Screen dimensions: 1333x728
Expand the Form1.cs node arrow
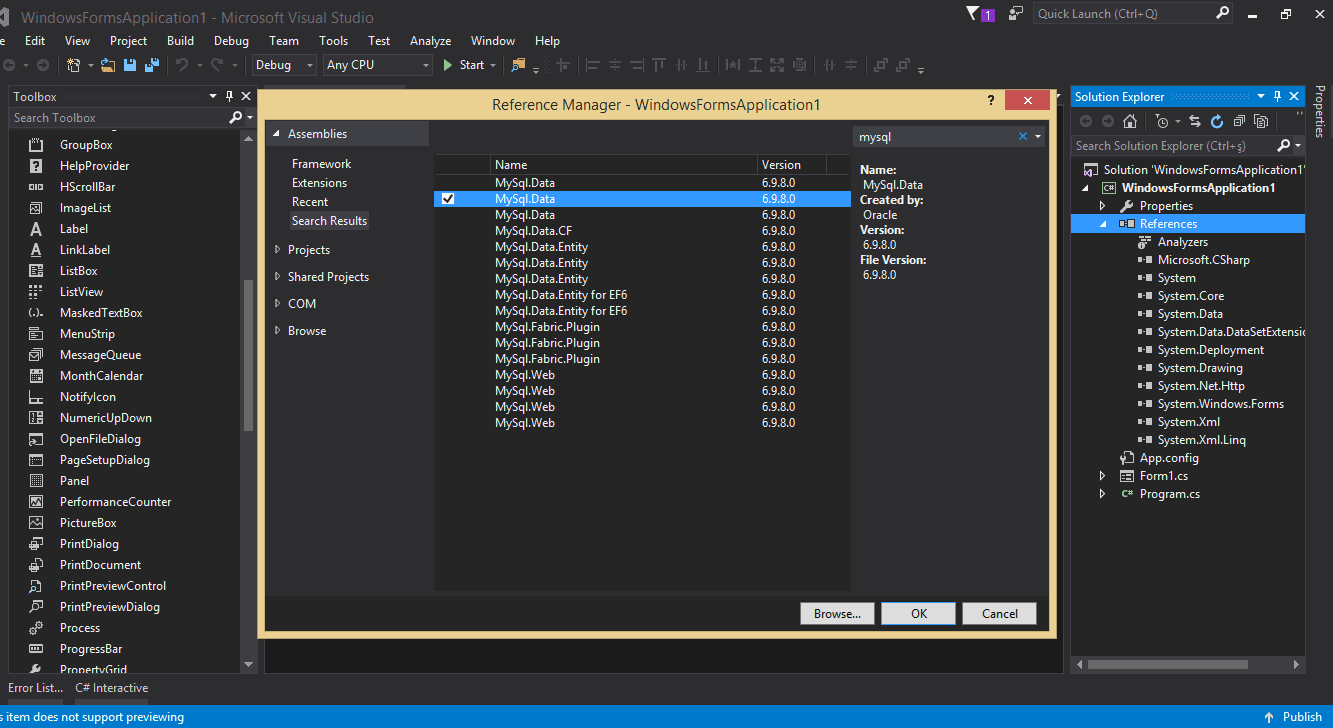(1104, 476)
